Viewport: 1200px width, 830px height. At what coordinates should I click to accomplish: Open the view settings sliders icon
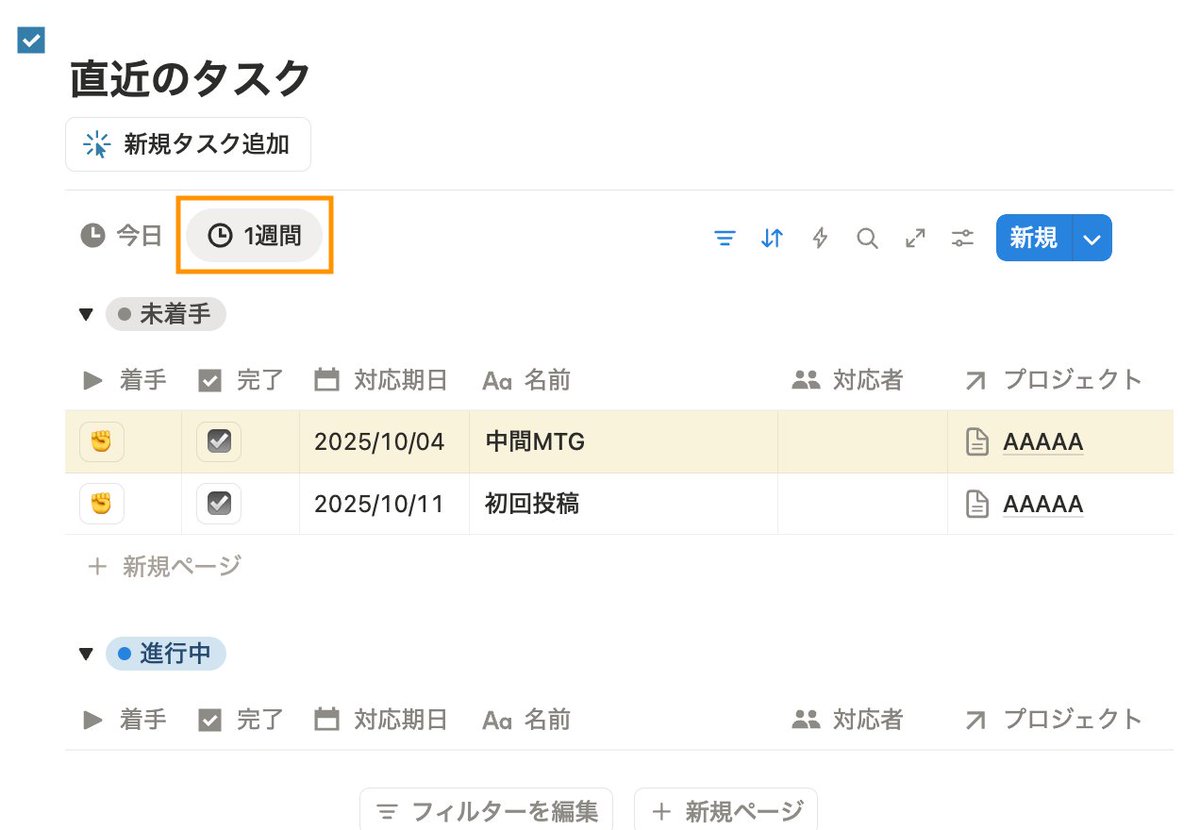coord(962,238)
